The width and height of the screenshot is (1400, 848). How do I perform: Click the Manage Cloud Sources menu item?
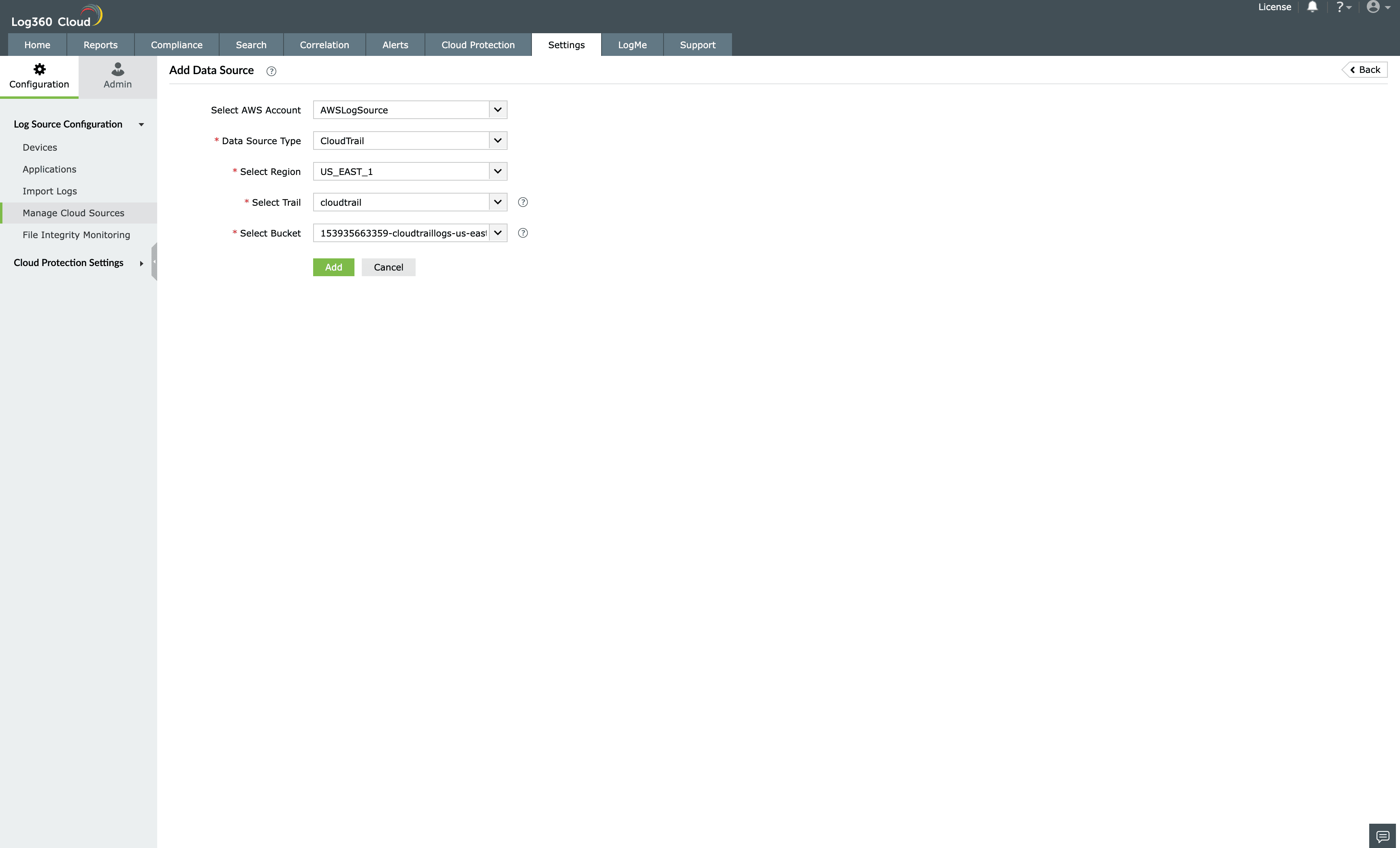tap(73, 213)
